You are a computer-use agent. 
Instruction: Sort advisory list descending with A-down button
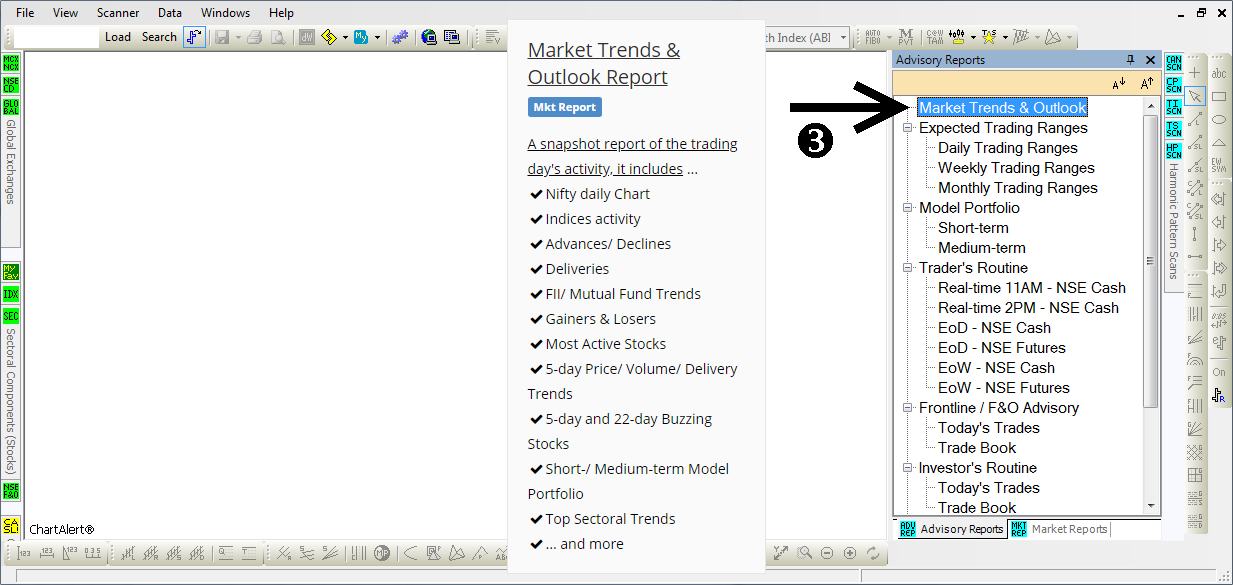(x=1119, y=83)
